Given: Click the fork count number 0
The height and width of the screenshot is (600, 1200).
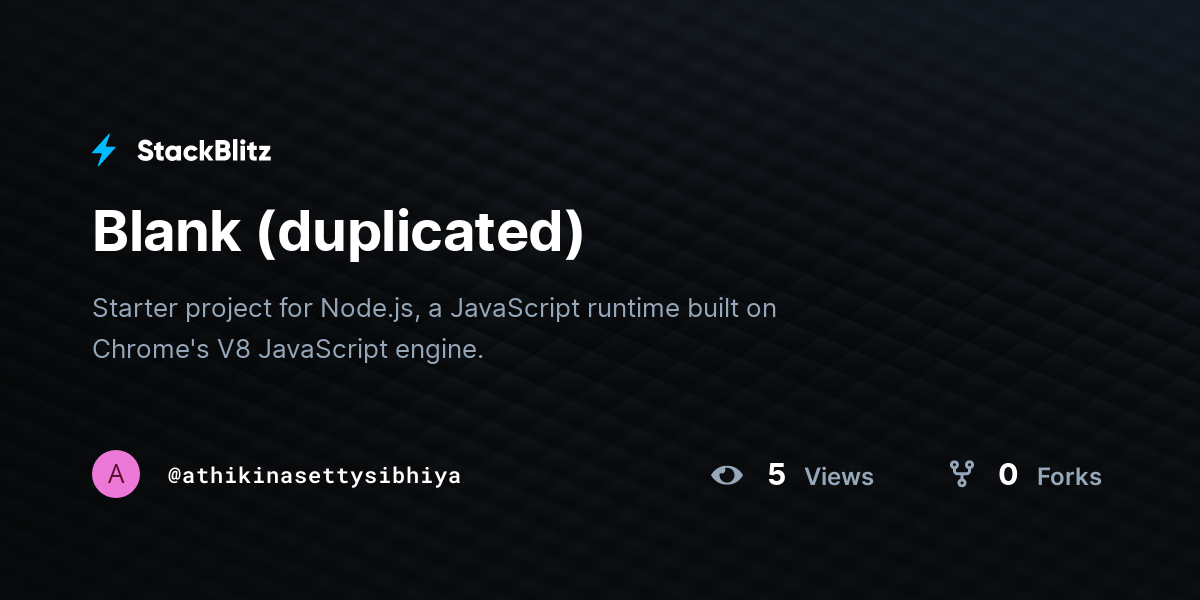Looking at the screenshot, I should [x=1008, y=475].
